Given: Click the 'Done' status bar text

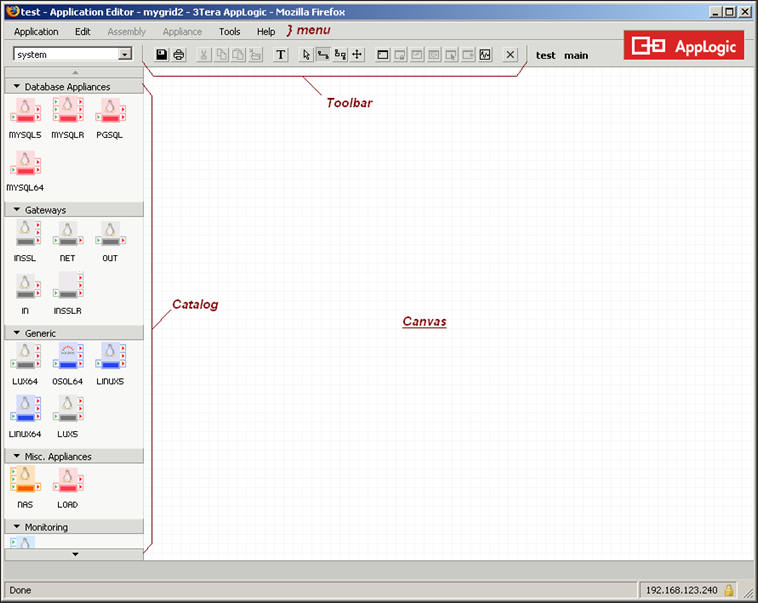Looking at the screenshot, I should (20, 590).
